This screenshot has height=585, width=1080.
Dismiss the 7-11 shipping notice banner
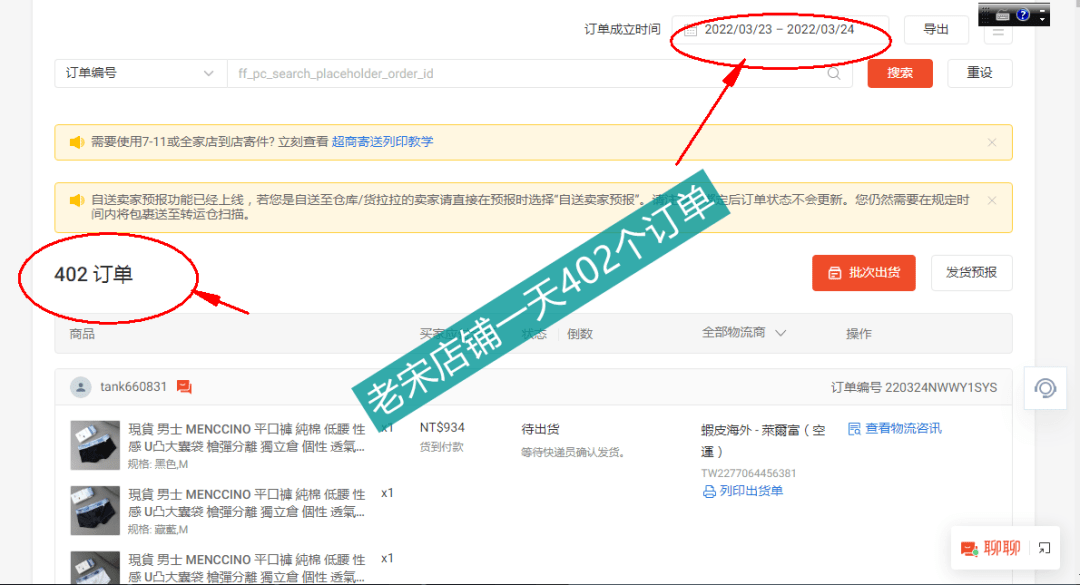point(992,143)
